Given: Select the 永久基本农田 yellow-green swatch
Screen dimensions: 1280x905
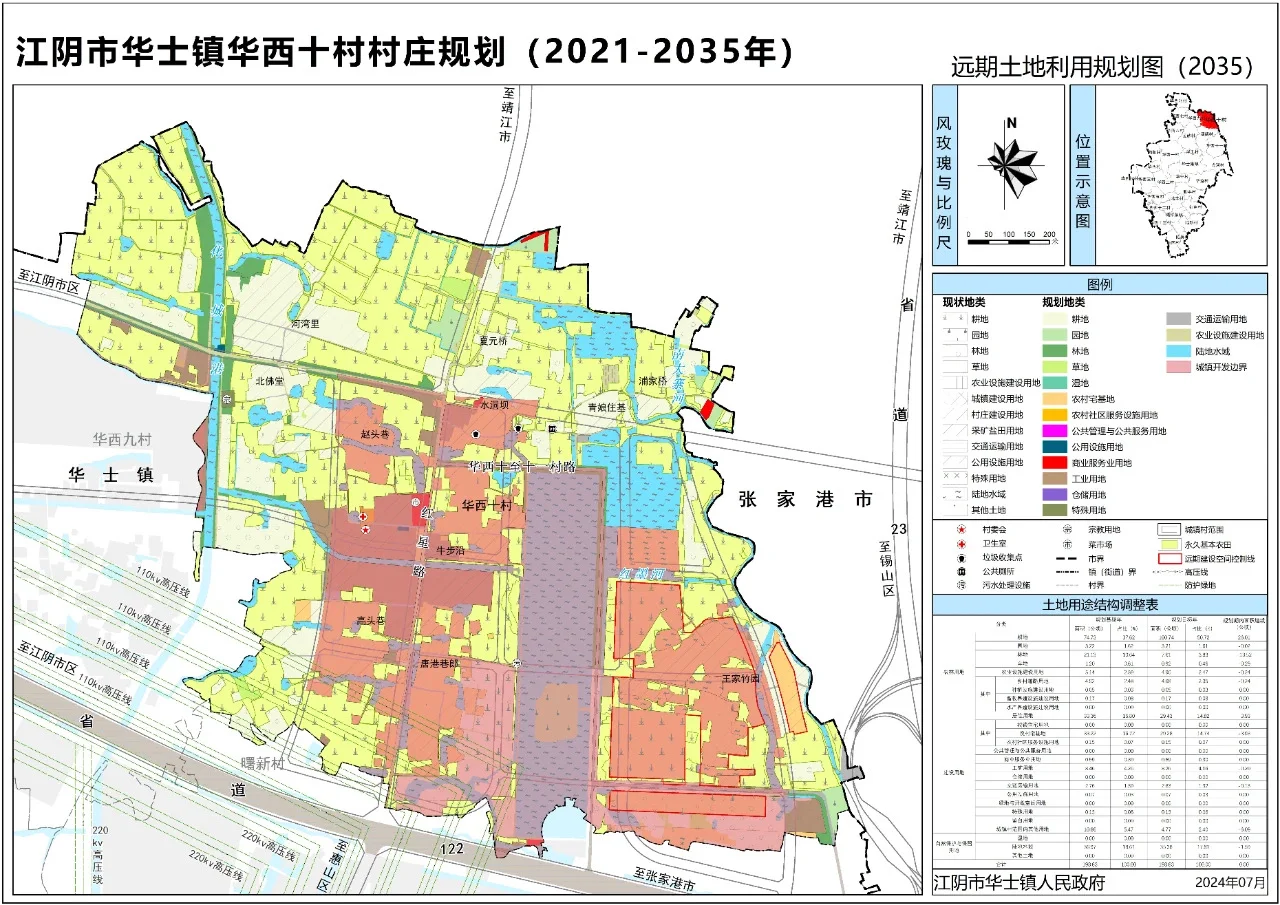Looking at the screenshot, I should 1169,545.
